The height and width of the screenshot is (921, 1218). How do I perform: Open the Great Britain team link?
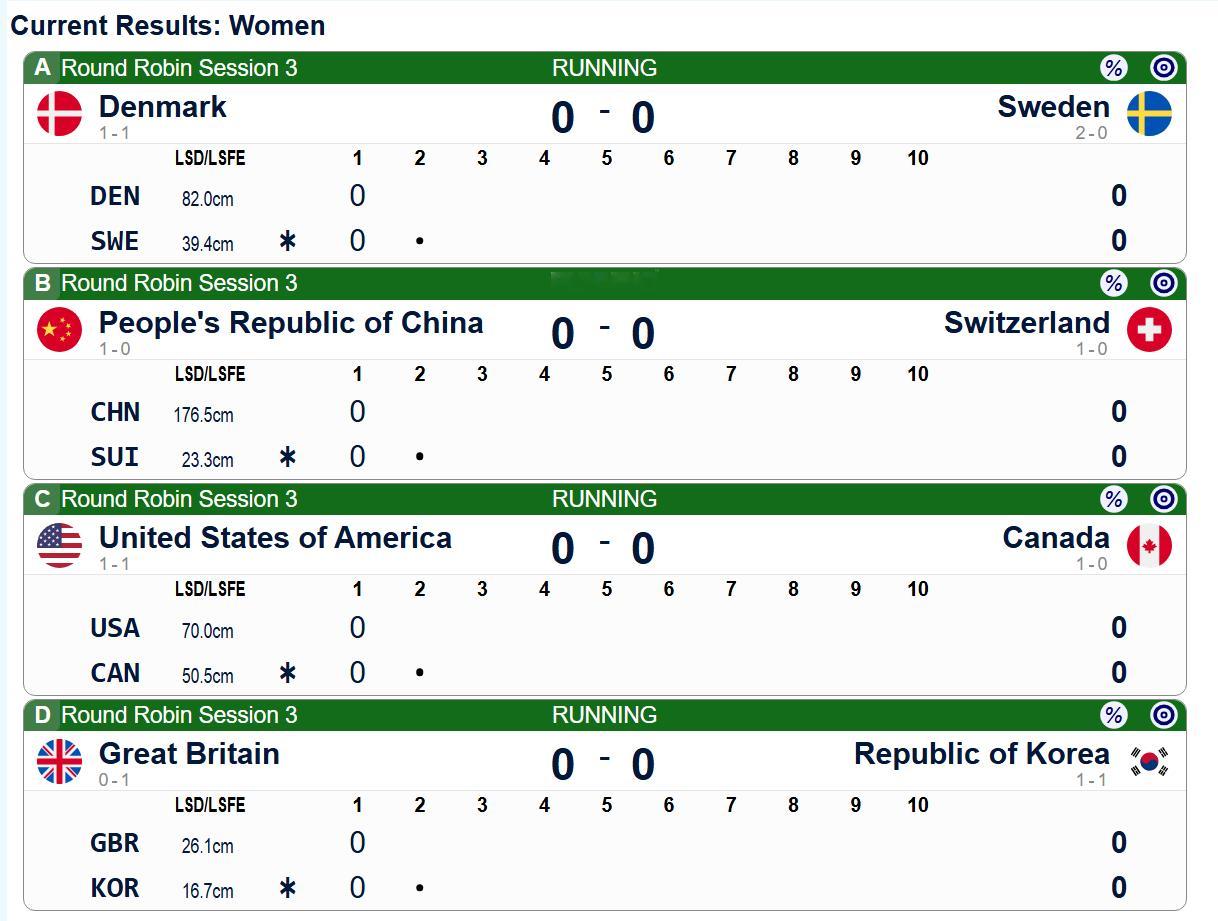coord(189,754)
